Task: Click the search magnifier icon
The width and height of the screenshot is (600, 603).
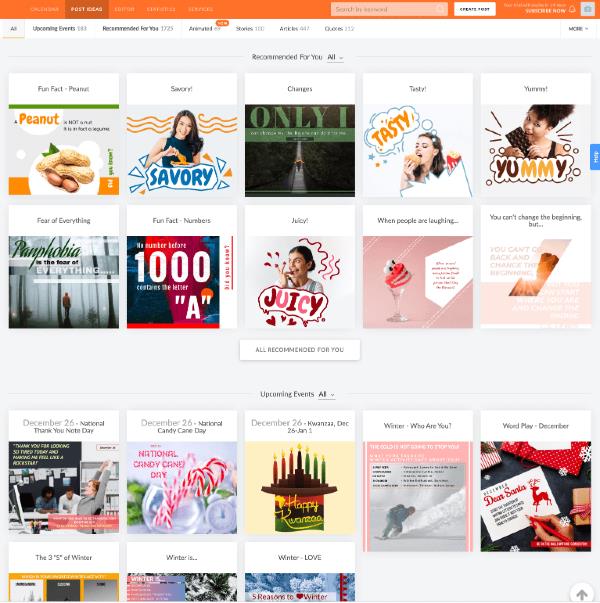Action: click(440, 9)
